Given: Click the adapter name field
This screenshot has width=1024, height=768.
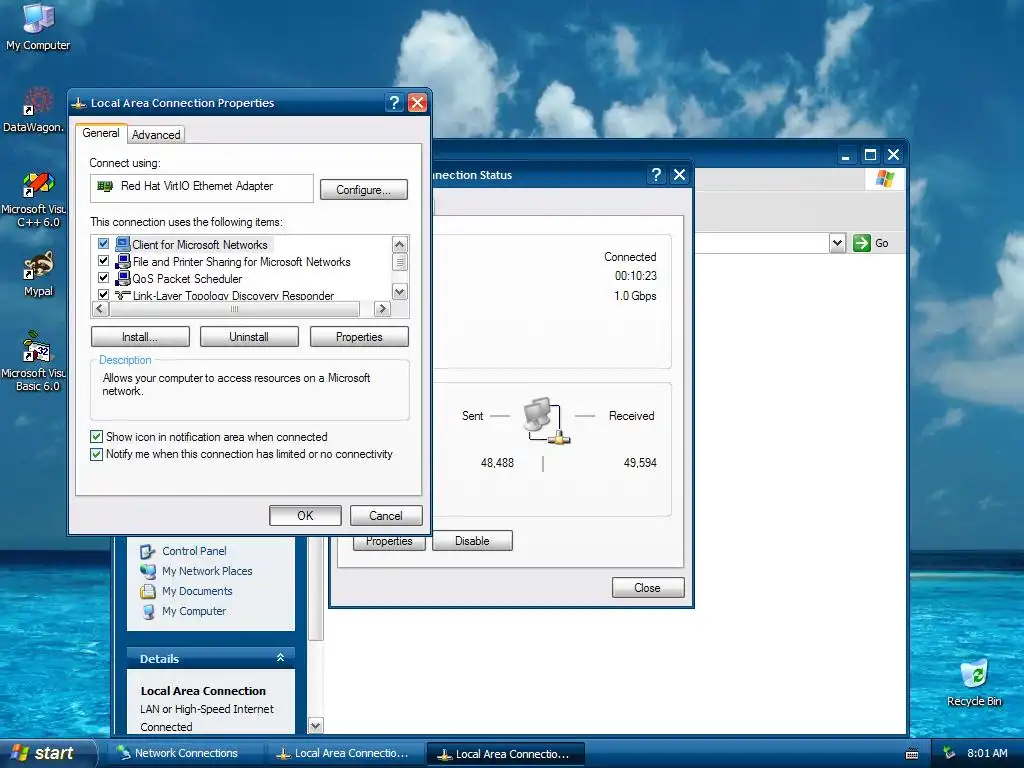Looking at the screenshot, I should 202,187.
